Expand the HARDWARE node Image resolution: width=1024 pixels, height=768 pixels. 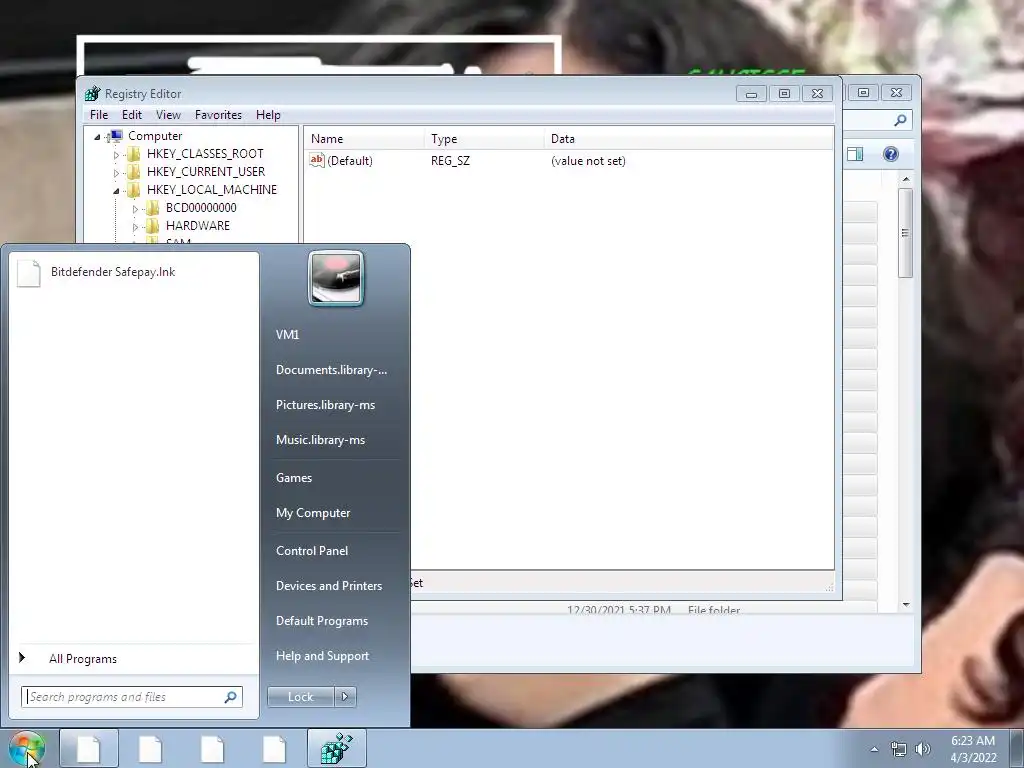(x=135, y=227)
